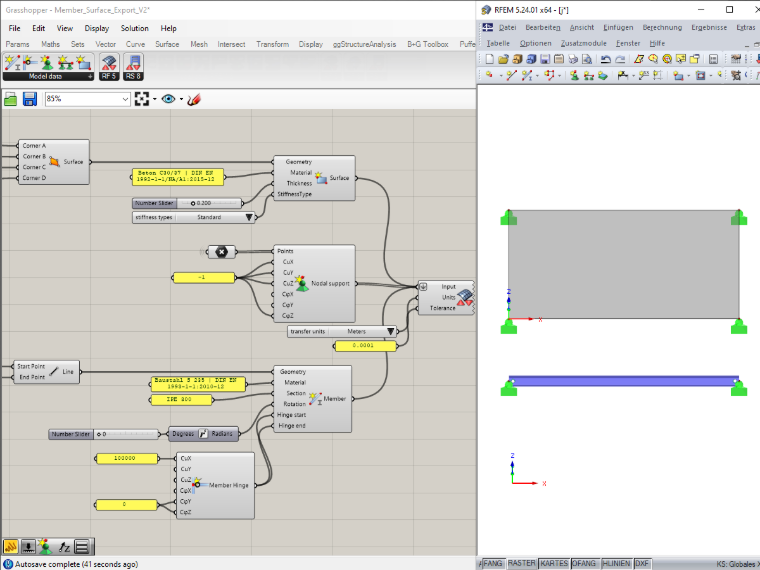Toggle the orange widget at canvas bottom-left
This screenshot has height=570, width=760.
(x=11, y=547)
